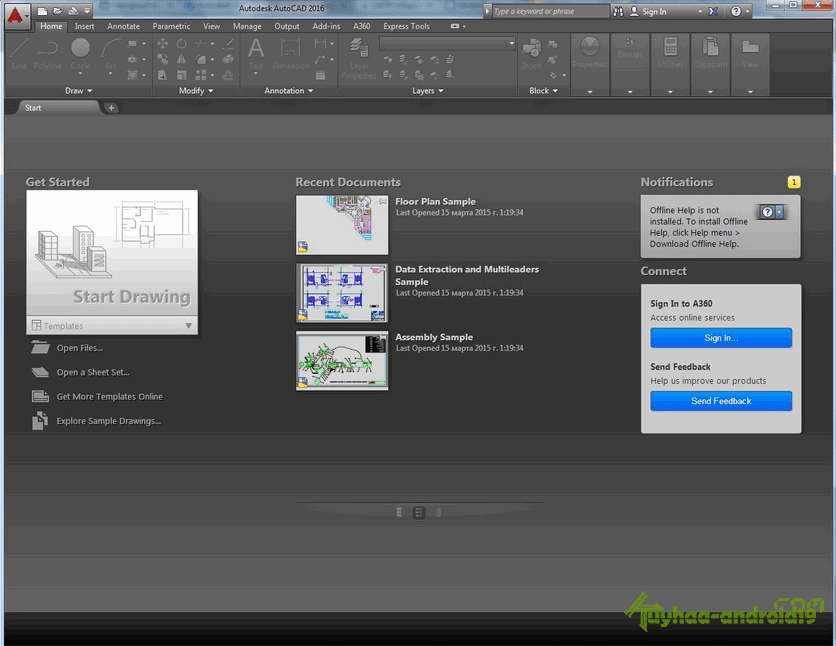Image resolution: width=836 pixels, height=646 pixels.
Task: Open the Groups ribbon panel
Action: coord(630,64)
